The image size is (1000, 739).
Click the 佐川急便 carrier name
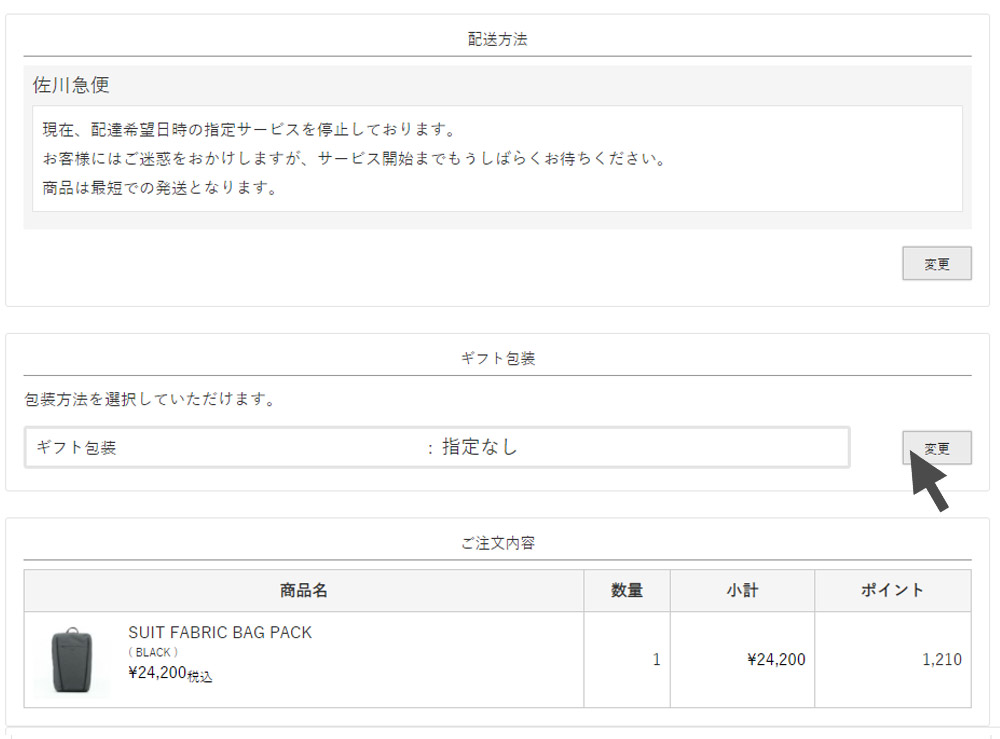click(x=71, y=85)
